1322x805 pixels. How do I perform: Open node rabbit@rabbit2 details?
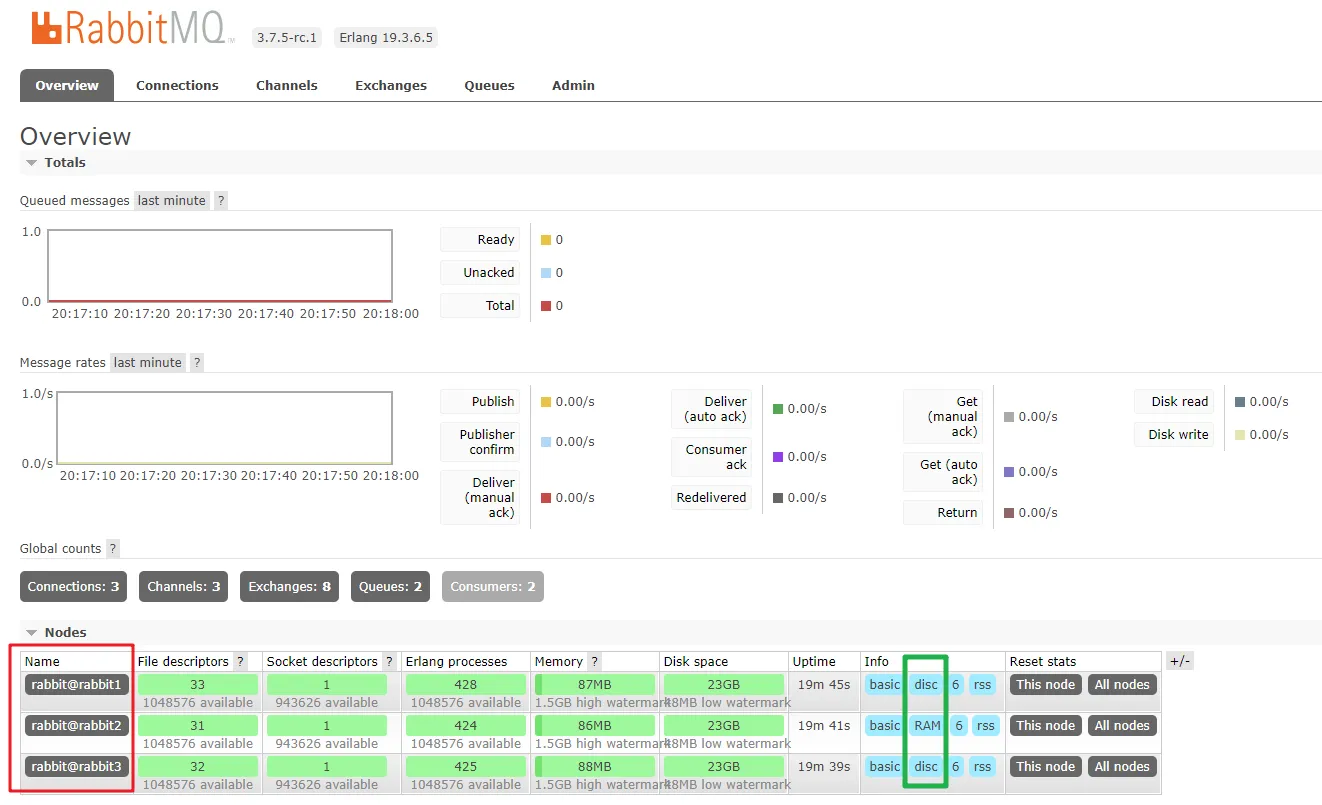[x=76, y=726]
